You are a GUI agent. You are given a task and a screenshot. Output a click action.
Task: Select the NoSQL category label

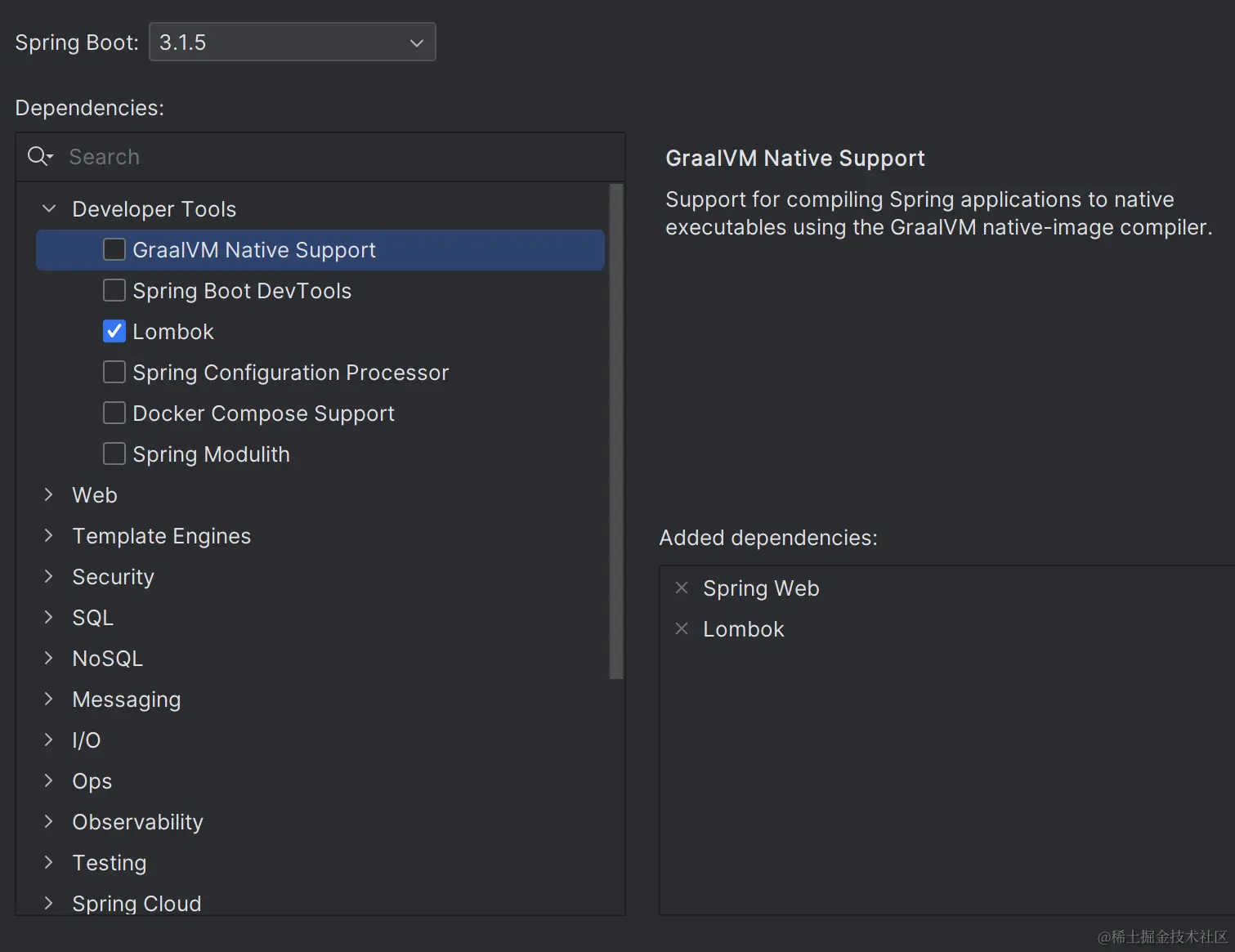click(107, 659)
